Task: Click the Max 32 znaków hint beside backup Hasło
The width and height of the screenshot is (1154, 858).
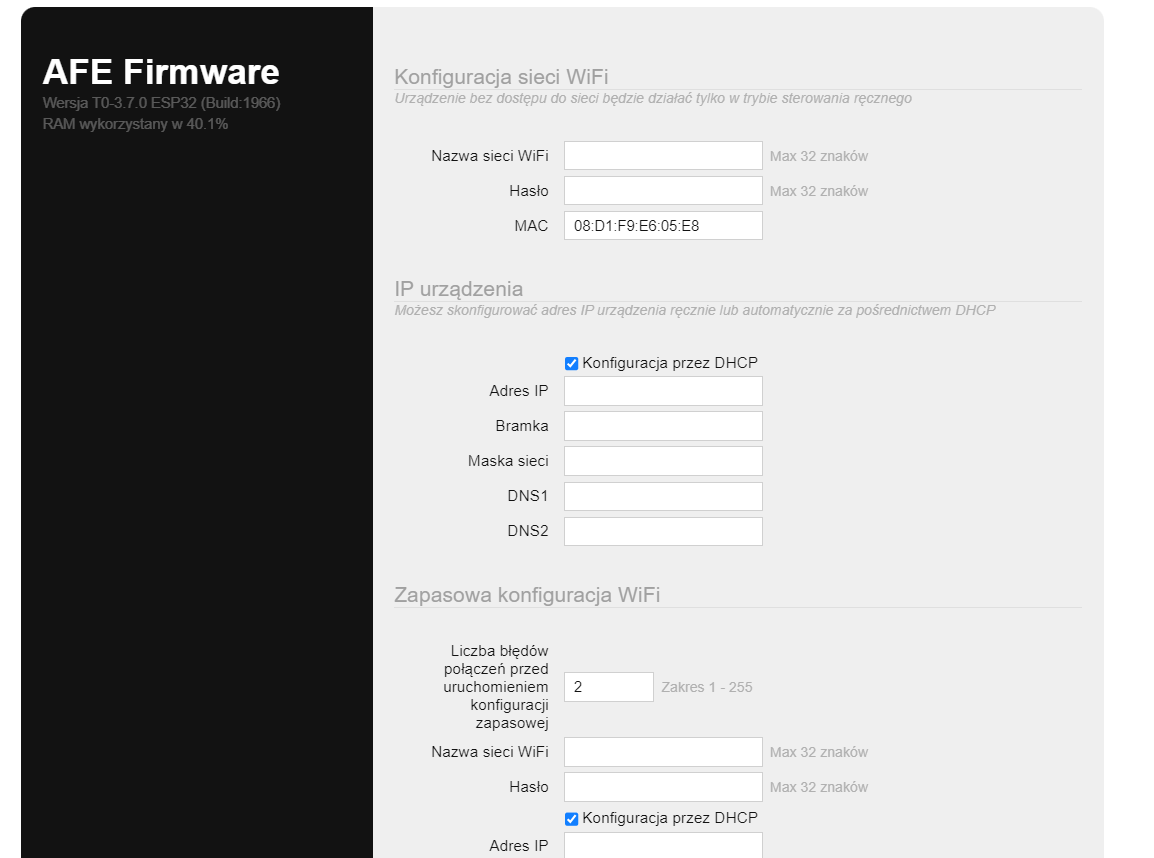Action: click(x=819, y=787)
